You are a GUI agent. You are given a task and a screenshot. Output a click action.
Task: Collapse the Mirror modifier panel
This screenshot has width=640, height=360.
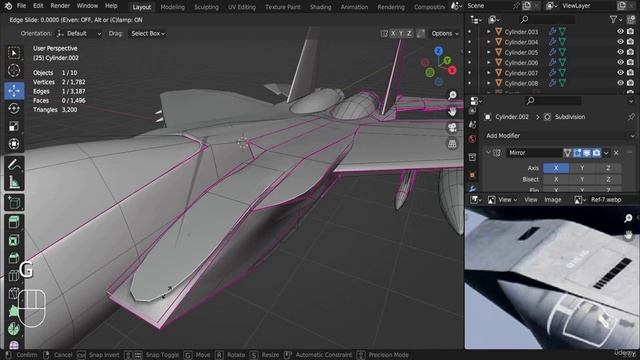point(488,153)
